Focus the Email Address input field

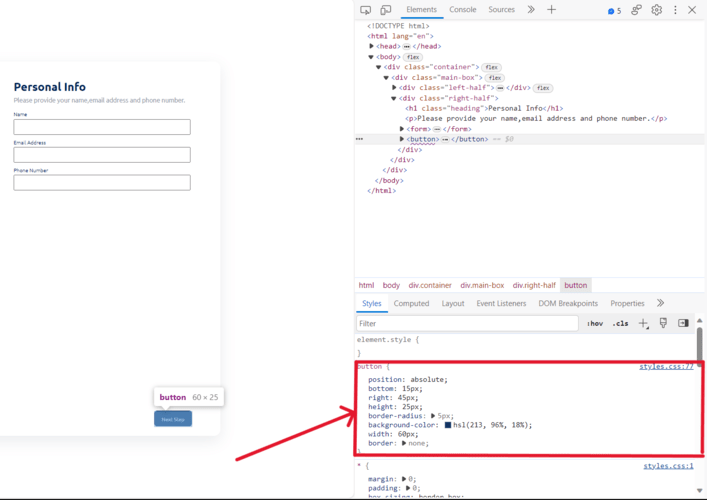click(x=102, y=155)
